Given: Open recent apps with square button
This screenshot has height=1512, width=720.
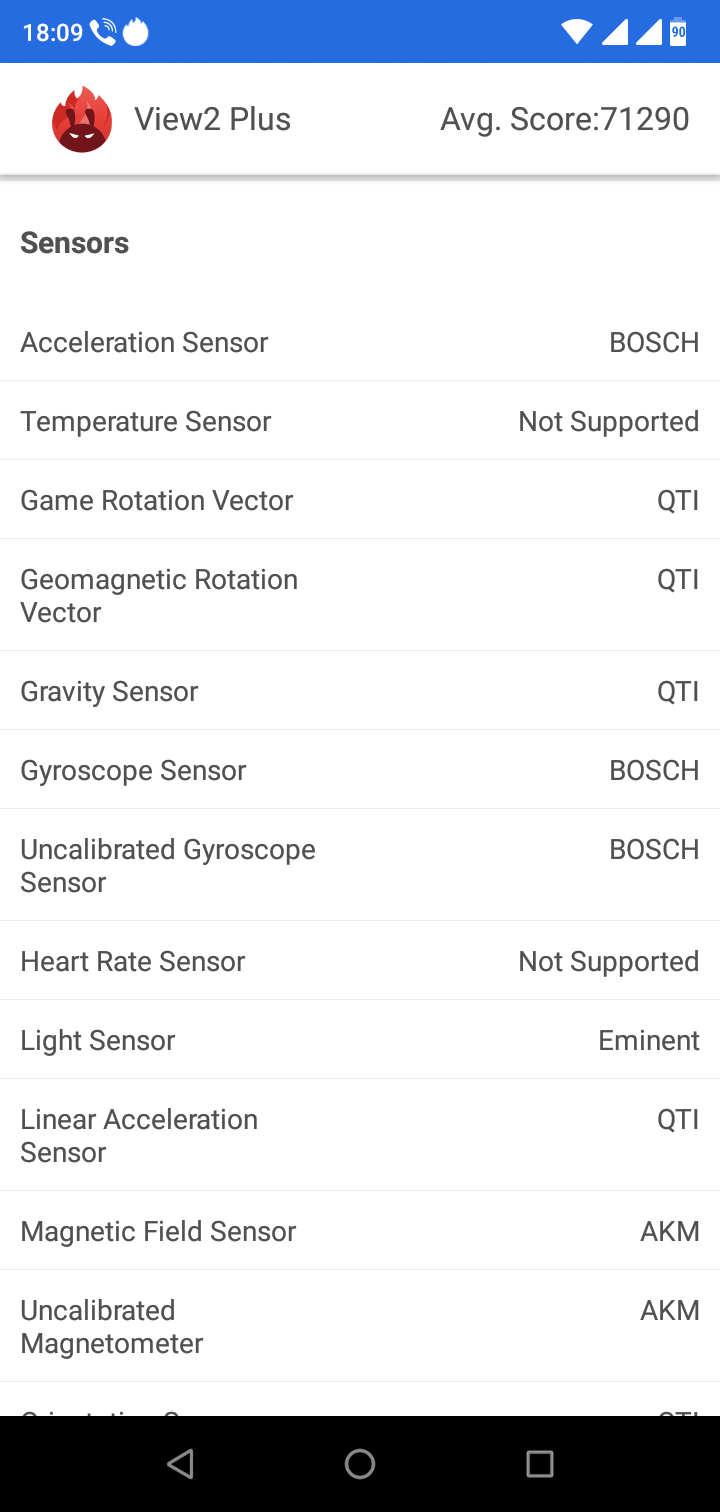Looking at the screenshot, I should click(x=540, y=1464).
